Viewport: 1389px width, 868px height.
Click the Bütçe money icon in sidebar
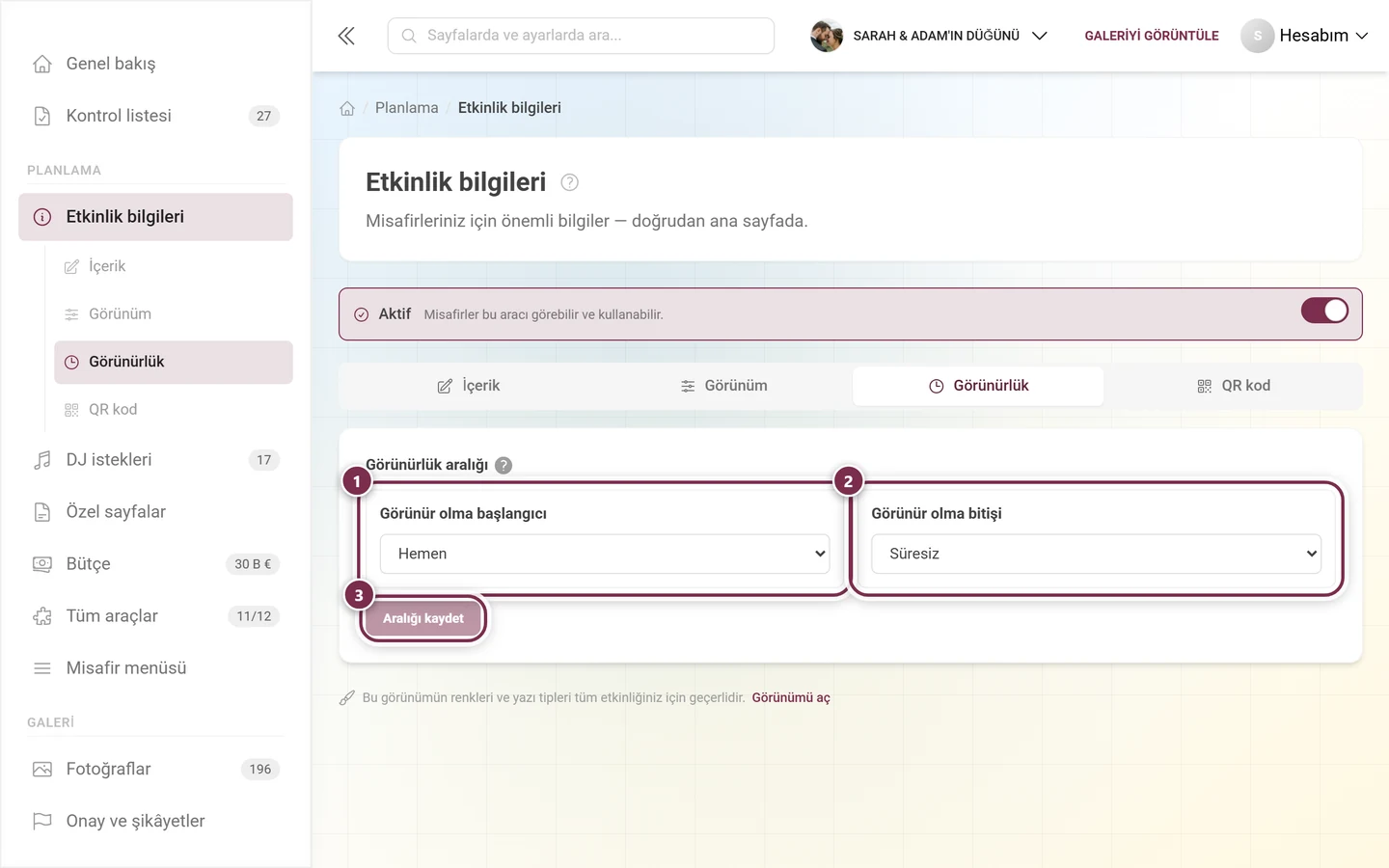pyautogui.click(x=42, y=564)
